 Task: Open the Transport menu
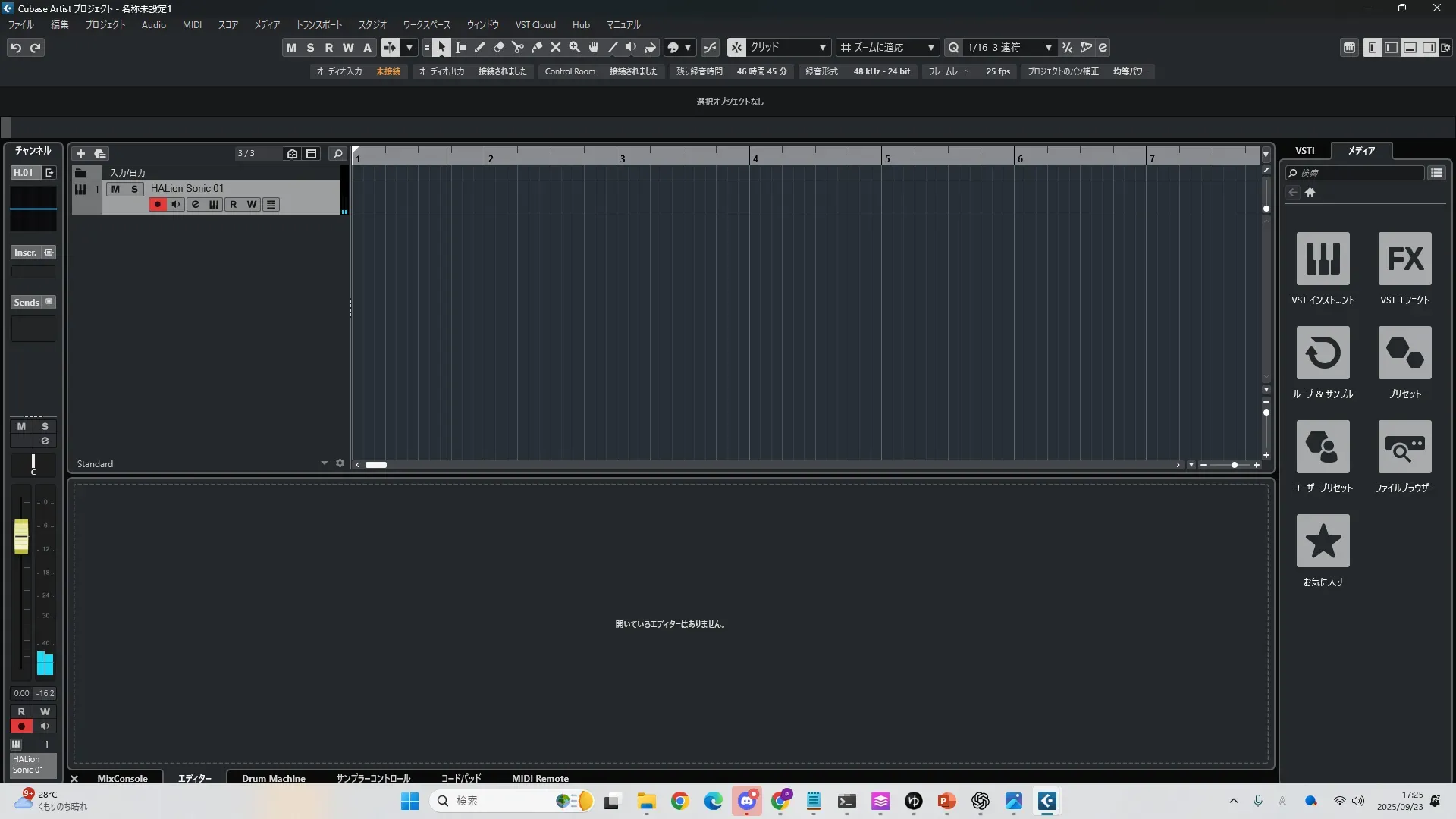point(318,24)
